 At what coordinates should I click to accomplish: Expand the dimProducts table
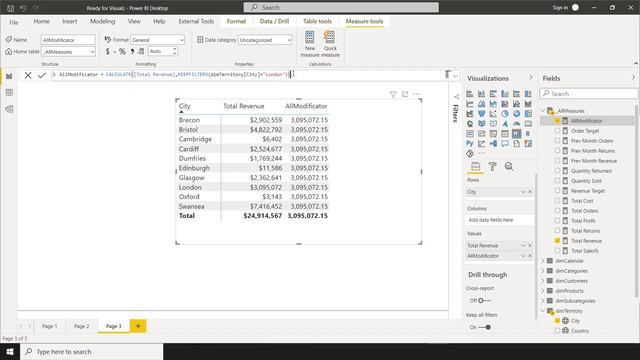pyautogui.click(x=543, y=291)
